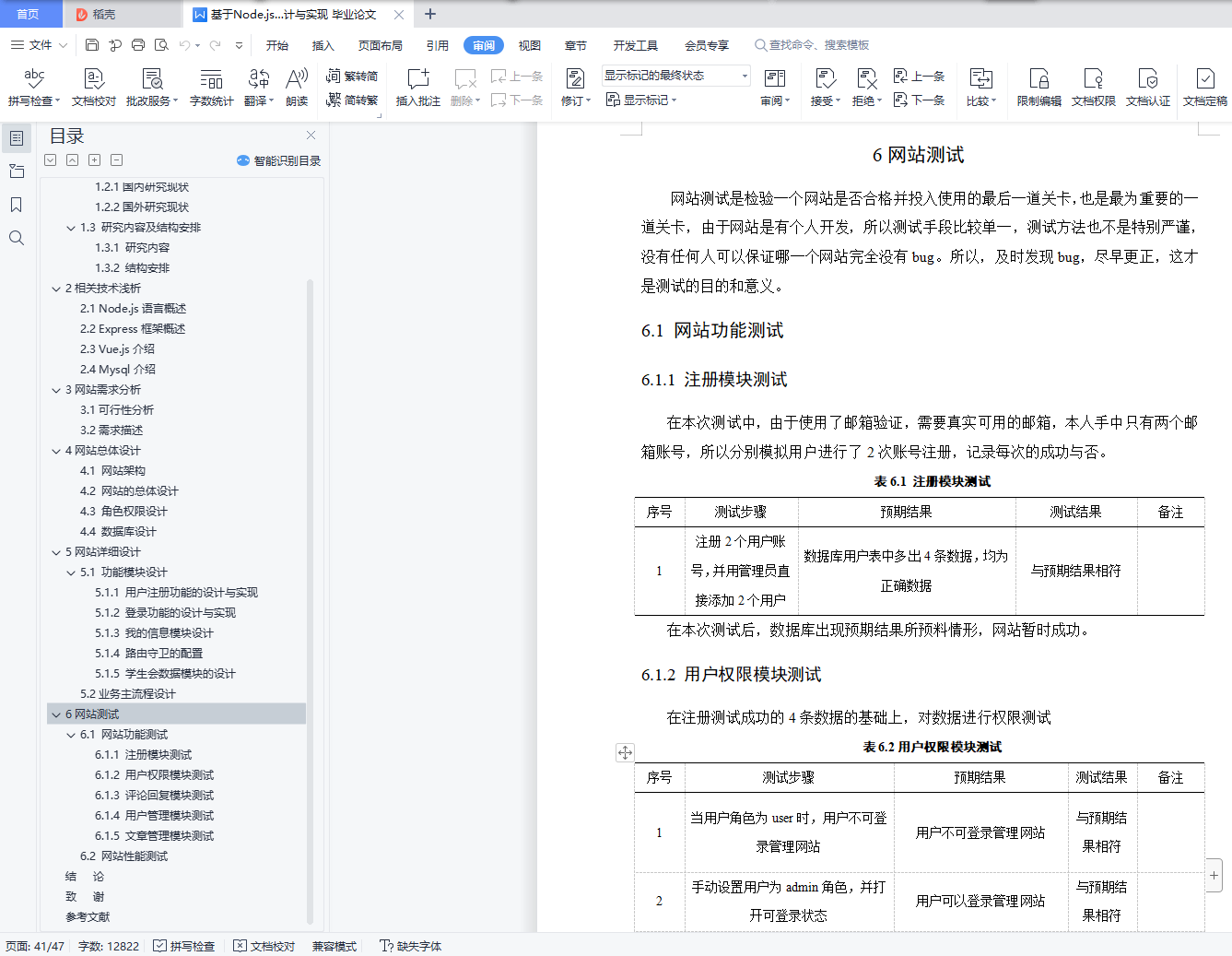Screen dimensions: 1232x956
Task: Close the 目录 navigation pane
Action: 311,136
